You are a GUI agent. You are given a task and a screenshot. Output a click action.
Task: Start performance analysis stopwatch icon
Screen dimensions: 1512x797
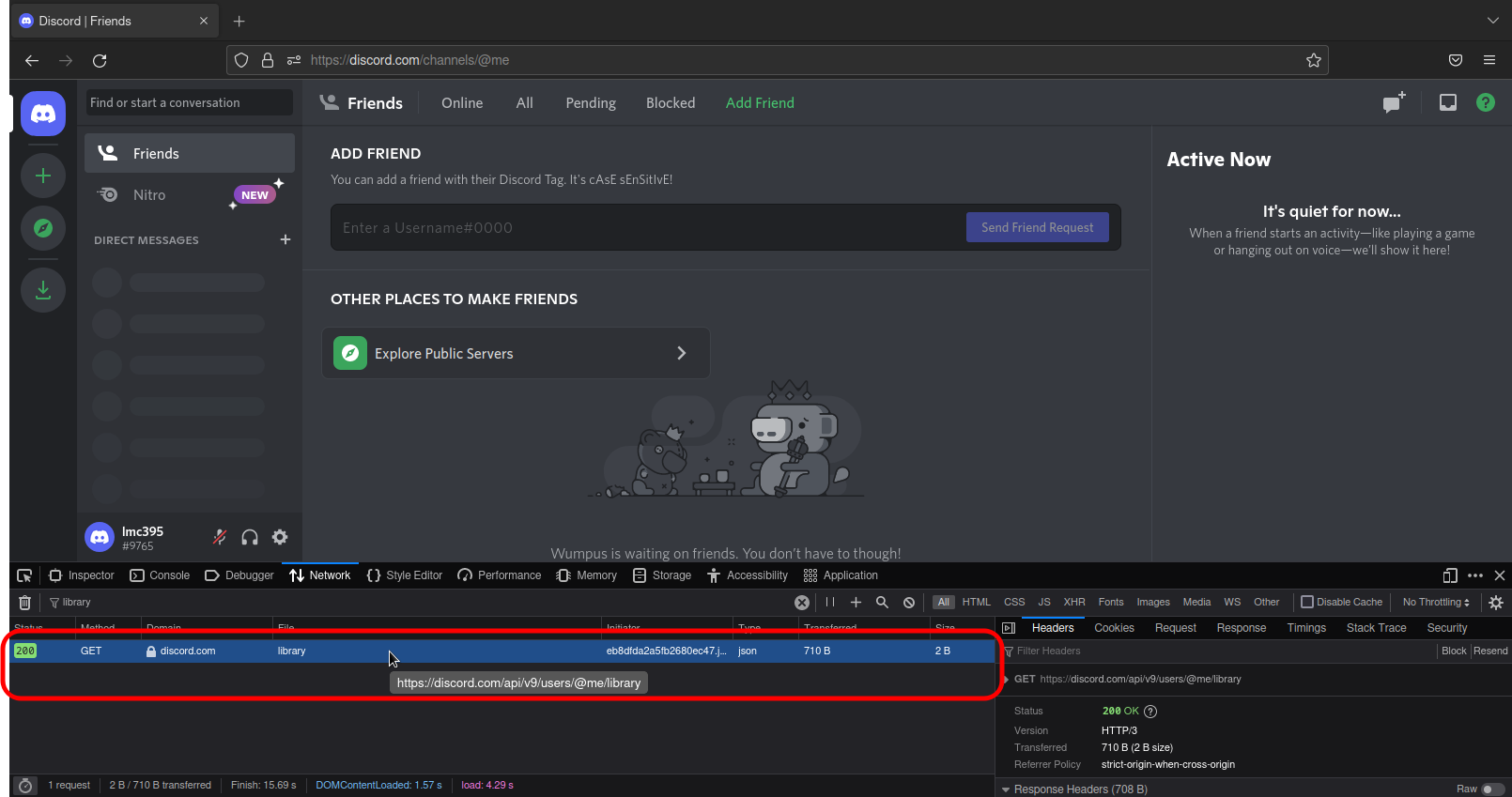[x=25, y=786]
